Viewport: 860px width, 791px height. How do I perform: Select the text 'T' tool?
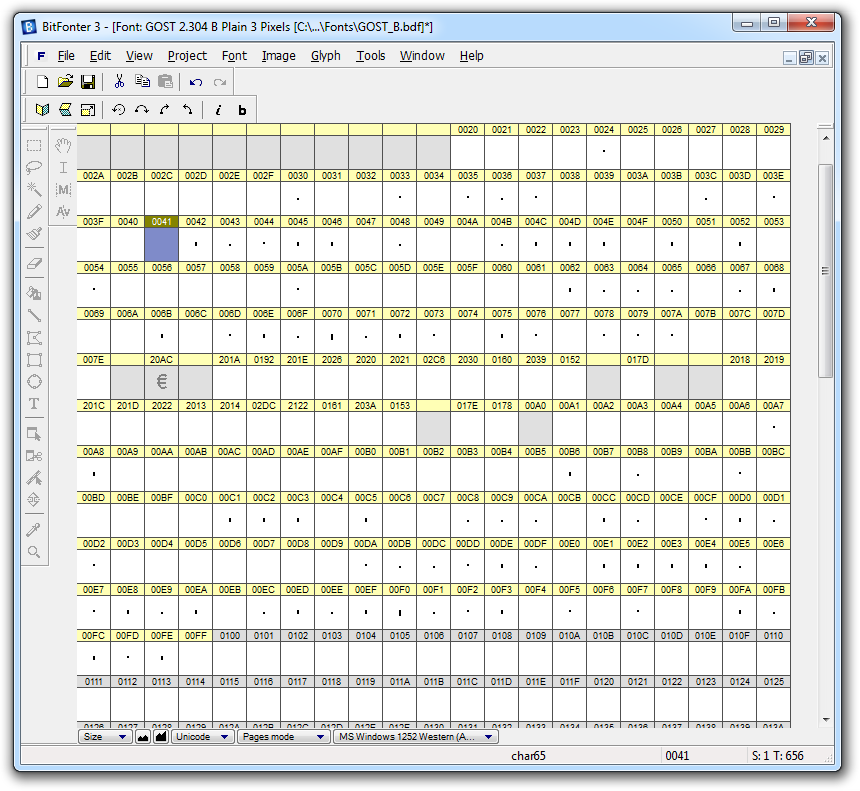[x=34, y=404]
